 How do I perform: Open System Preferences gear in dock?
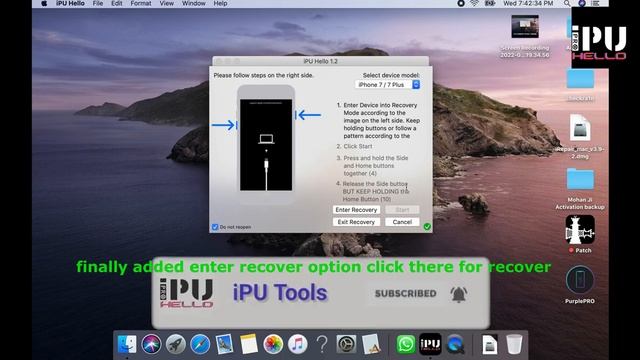tap(346, 344)
